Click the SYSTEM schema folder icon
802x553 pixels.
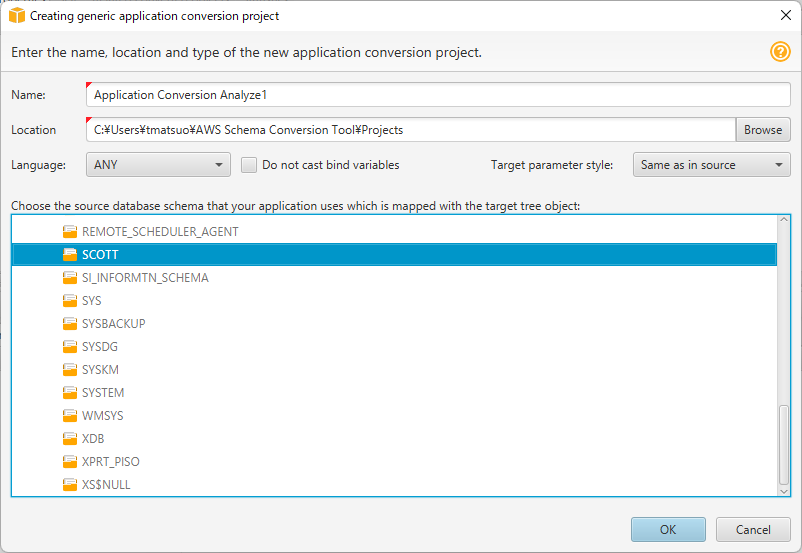pyautogui.click(x=70, y=393)
